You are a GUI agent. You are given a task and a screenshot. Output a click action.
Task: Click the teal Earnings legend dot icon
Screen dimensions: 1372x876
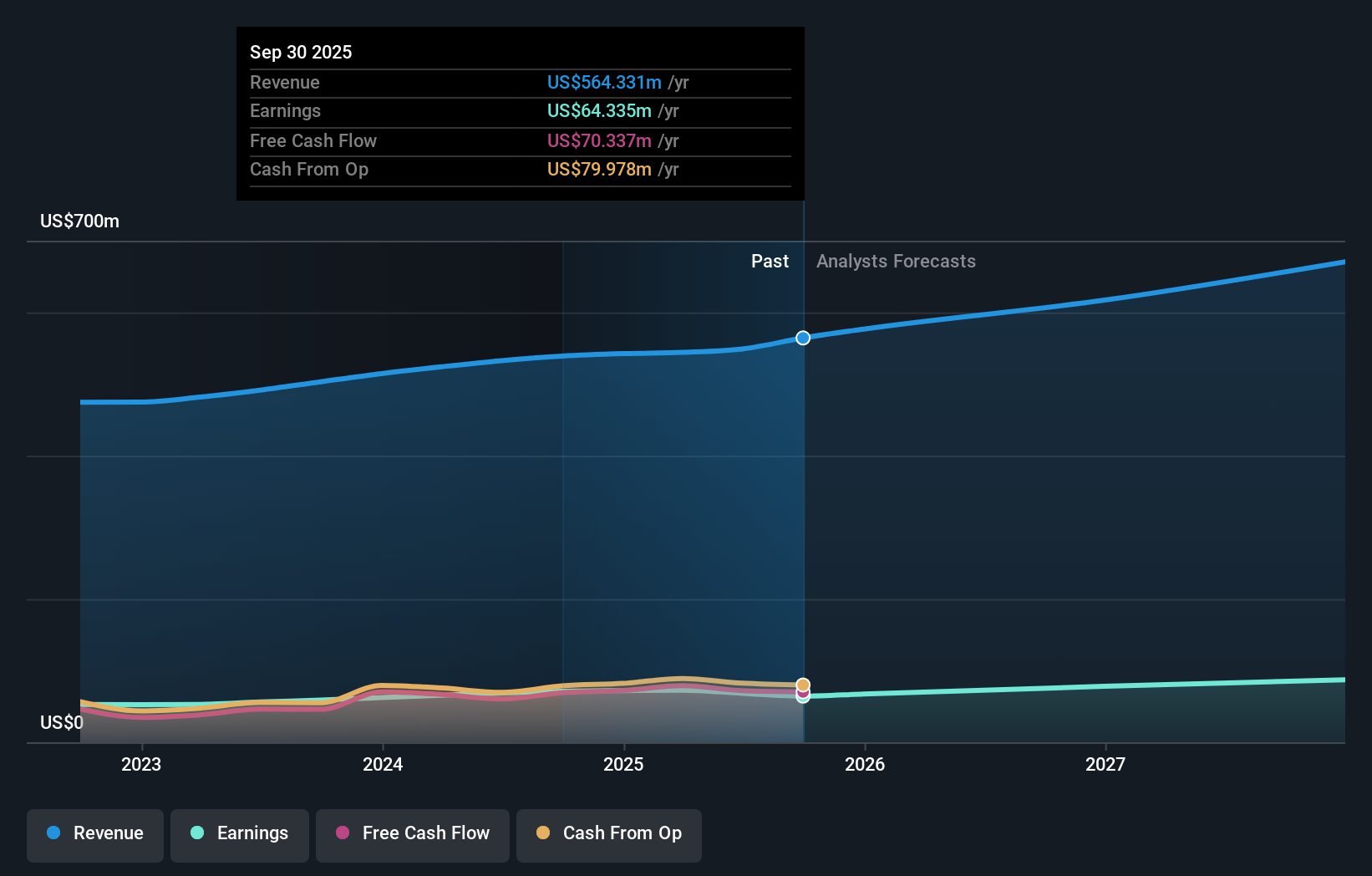pyautogui.click(x=197, y=834)
